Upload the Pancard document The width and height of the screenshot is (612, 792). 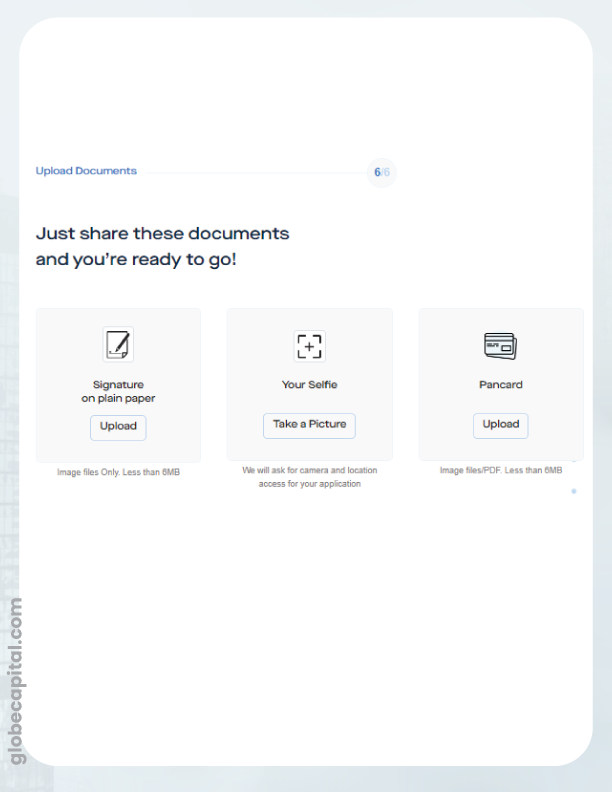point(500,425)
